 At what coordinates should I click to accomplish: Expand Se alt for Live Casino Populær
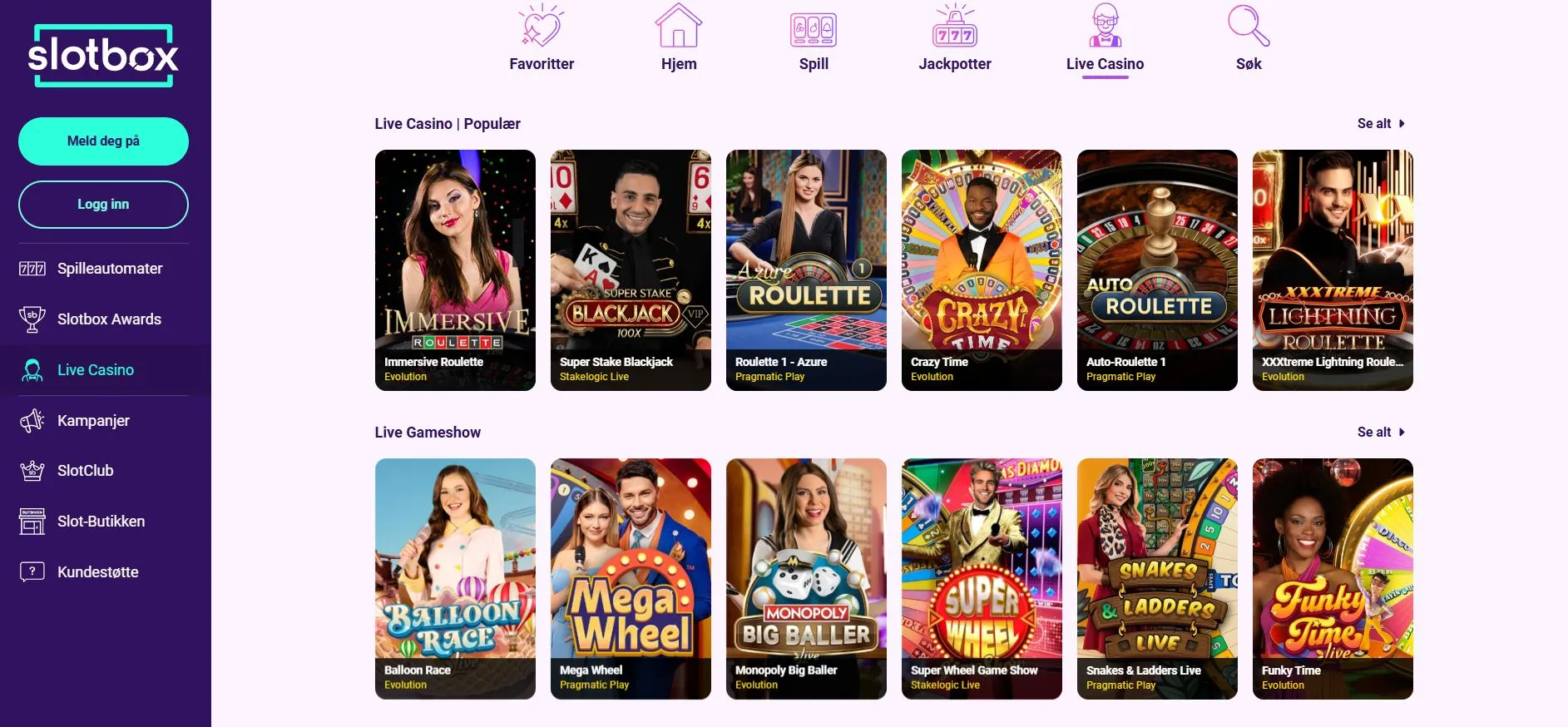click(x=1381, y=123)
